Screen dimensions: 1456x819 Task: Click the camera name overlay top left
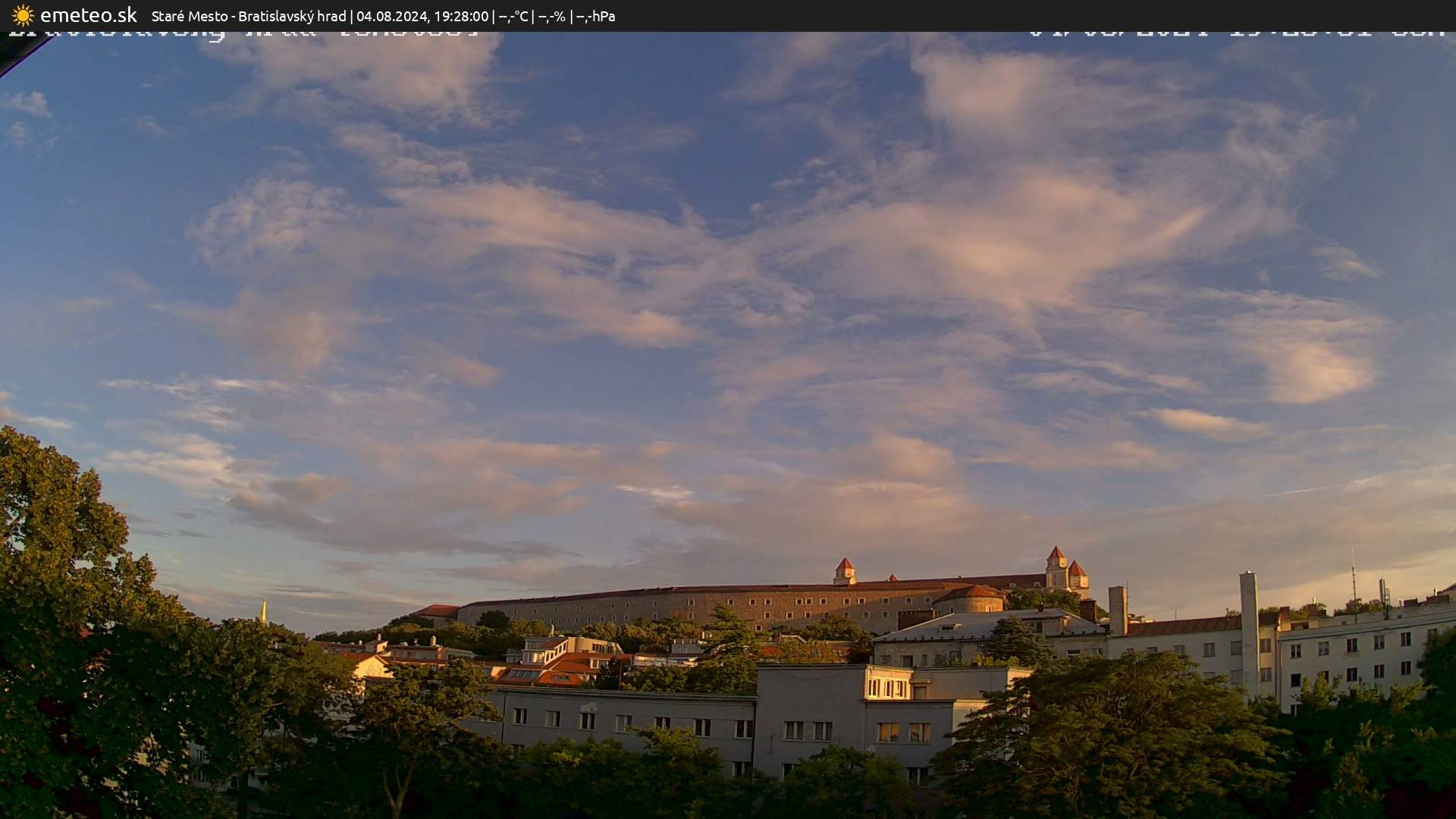point(243,33)
